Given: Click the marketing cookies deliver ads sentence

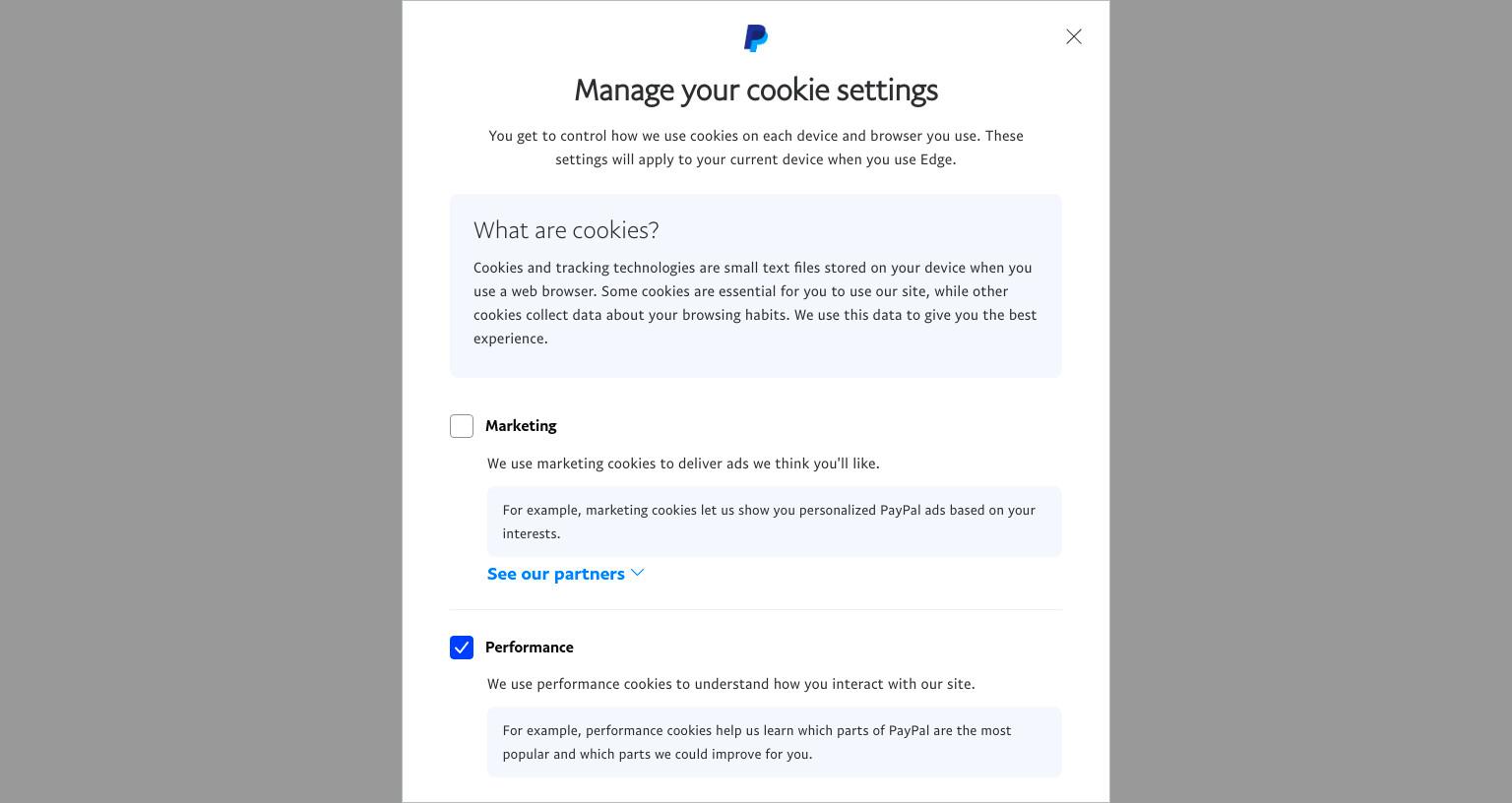Looking at the screenshot, I should [683, 463].
